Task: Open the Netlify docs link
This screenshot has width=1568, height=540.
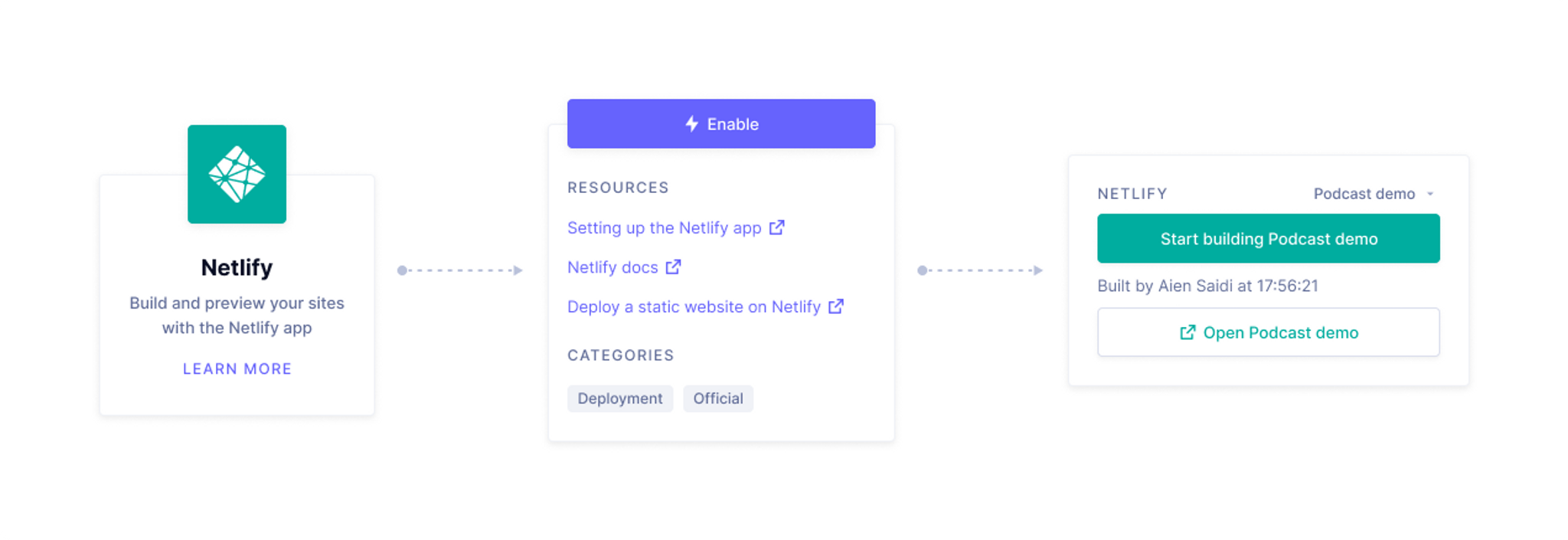Action: pos(612,267)
